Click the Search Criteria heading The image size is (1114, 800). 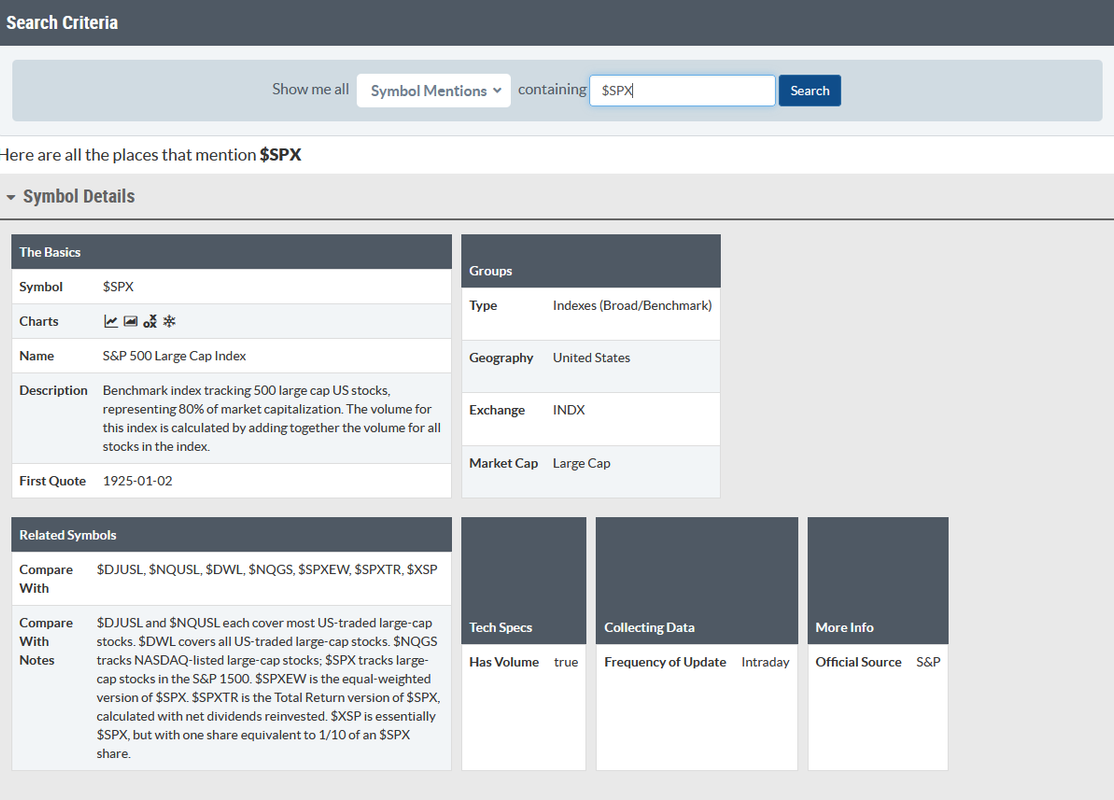click(63, 23)
